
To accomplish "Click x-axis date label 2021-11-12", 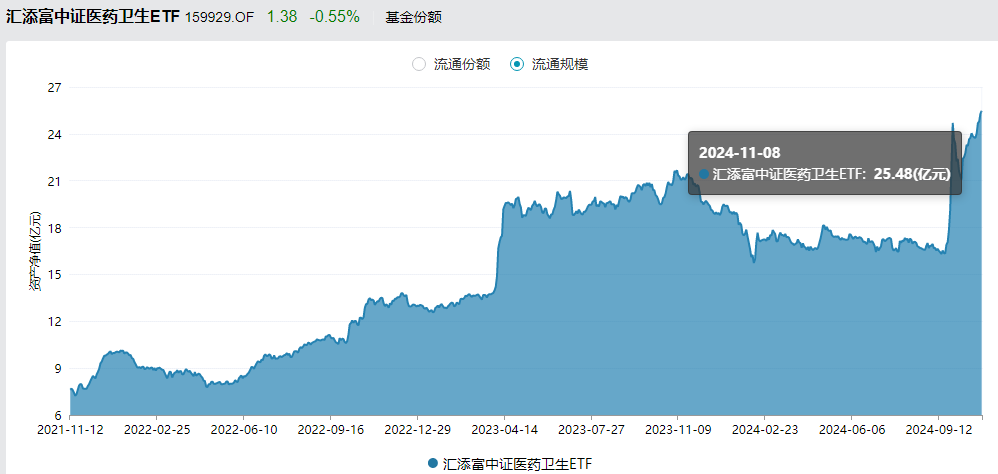I will point(69,429).
